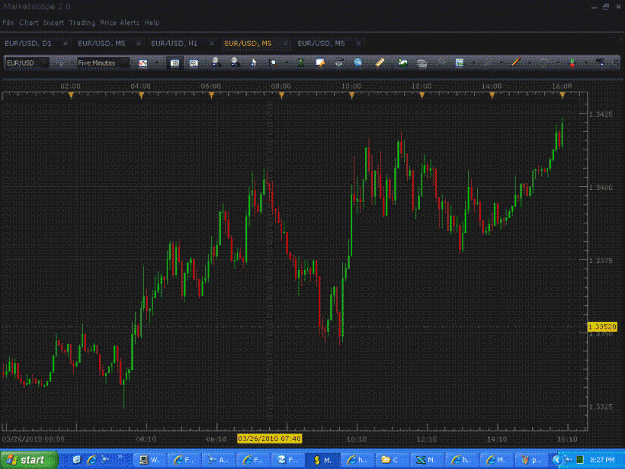Expand the dropdown beside green-red arrows icon
This screenshot has height=469, width=625.
[586, 63]
